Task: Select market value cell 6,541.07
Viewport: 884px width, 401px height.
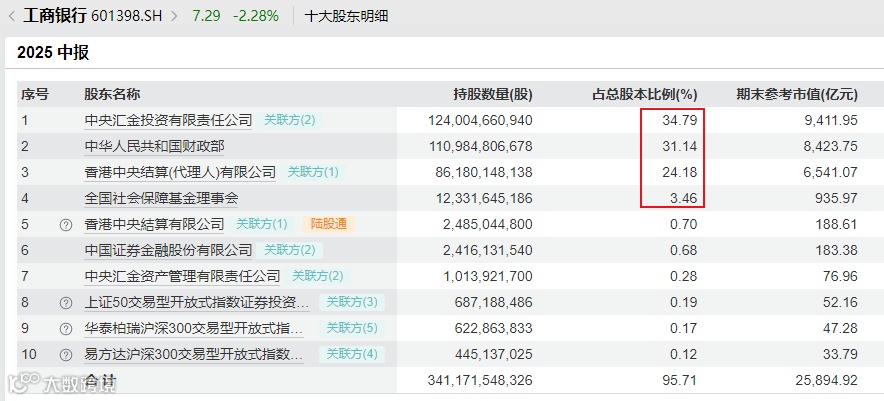Action: pos(832,172)
